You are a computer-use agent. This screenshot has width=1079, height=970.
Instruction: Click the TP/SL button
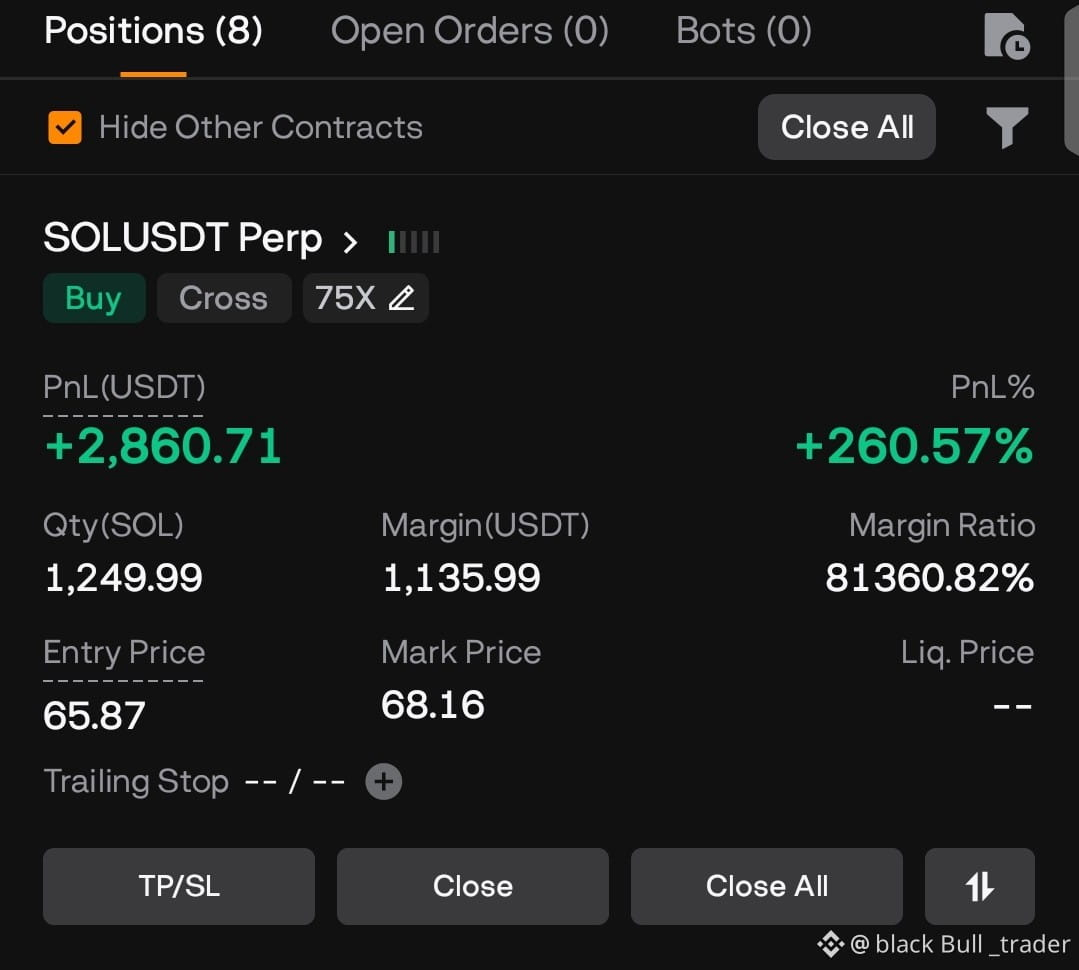tap(179, 886)
